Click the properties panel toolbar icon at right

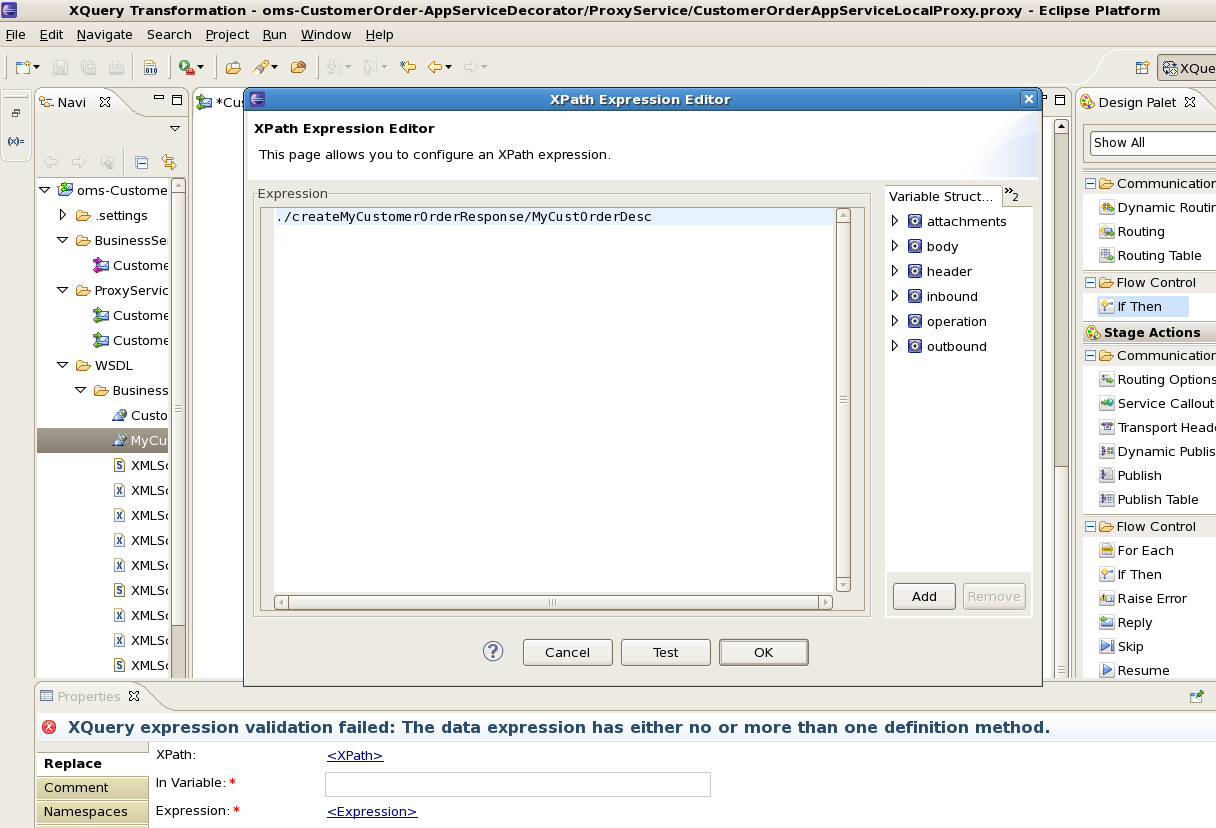pos(1196,696)
